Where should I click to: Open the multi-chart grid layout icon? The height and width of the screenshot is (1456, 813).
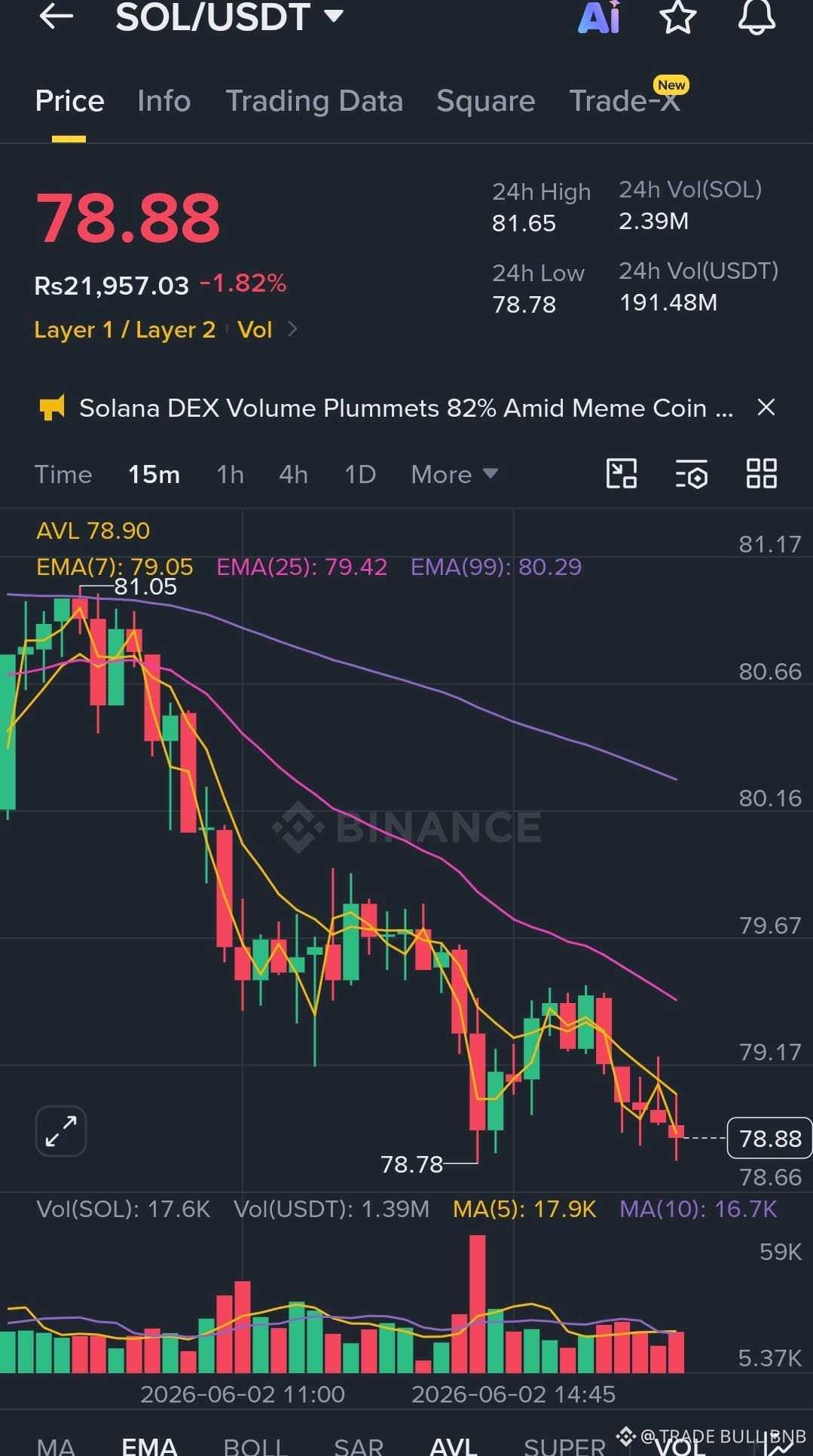click(x=761, y=474)
